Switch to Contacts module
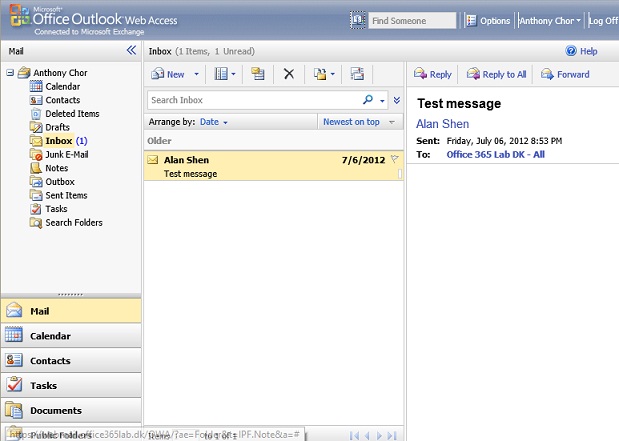The width and height of the screenshot is (619, 441). (71, 360)
